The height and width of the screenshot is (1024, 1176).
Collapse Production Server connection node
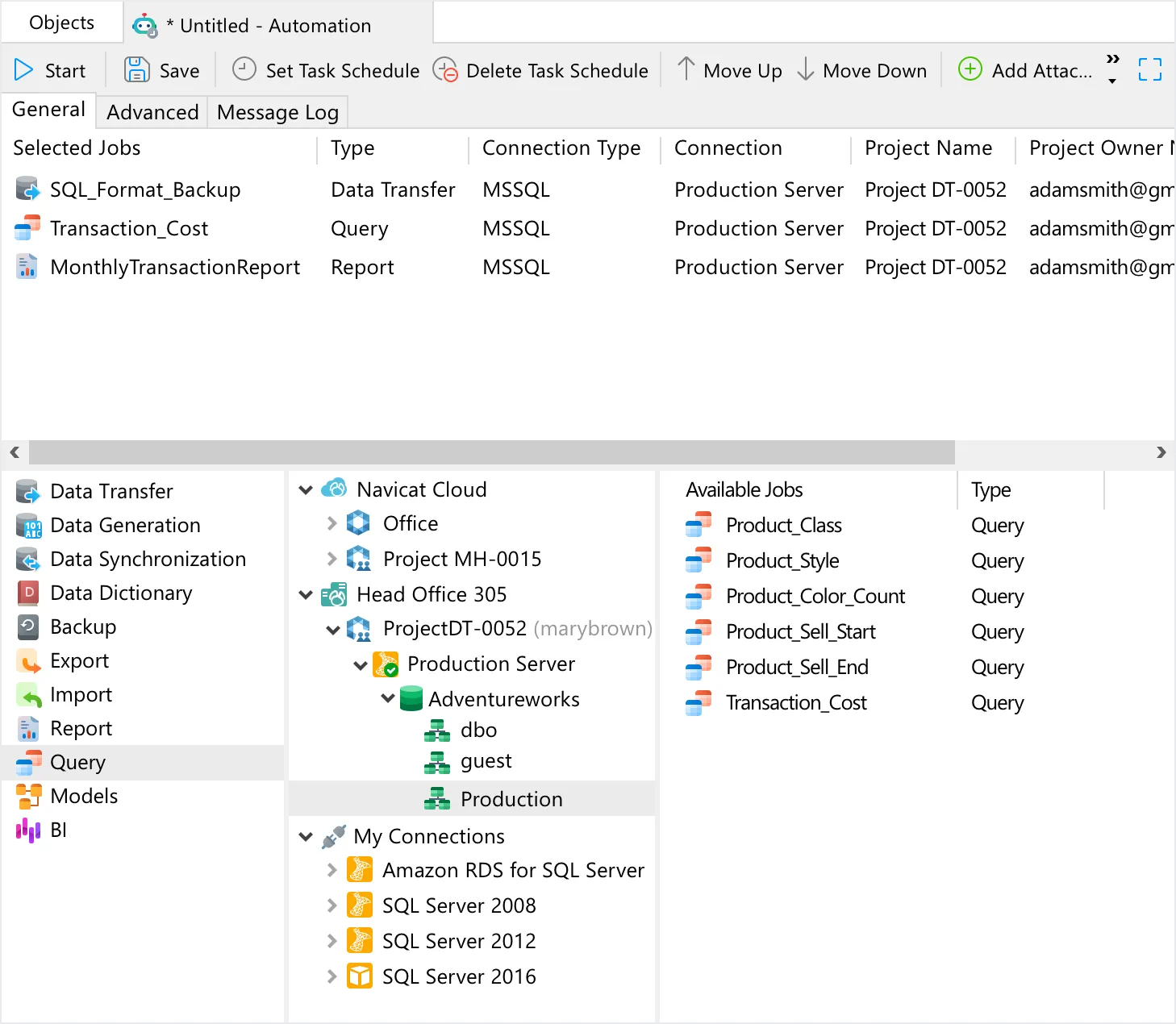pos(361,665)
